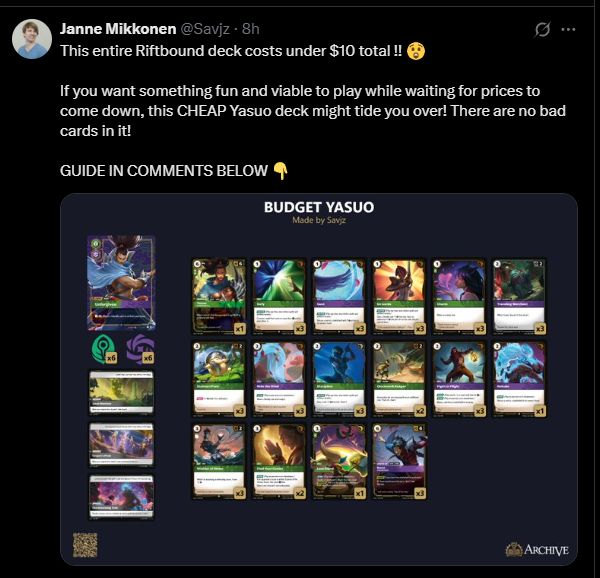Select the golden praying hands card x2
600x578 pixels.
[279, 462]
